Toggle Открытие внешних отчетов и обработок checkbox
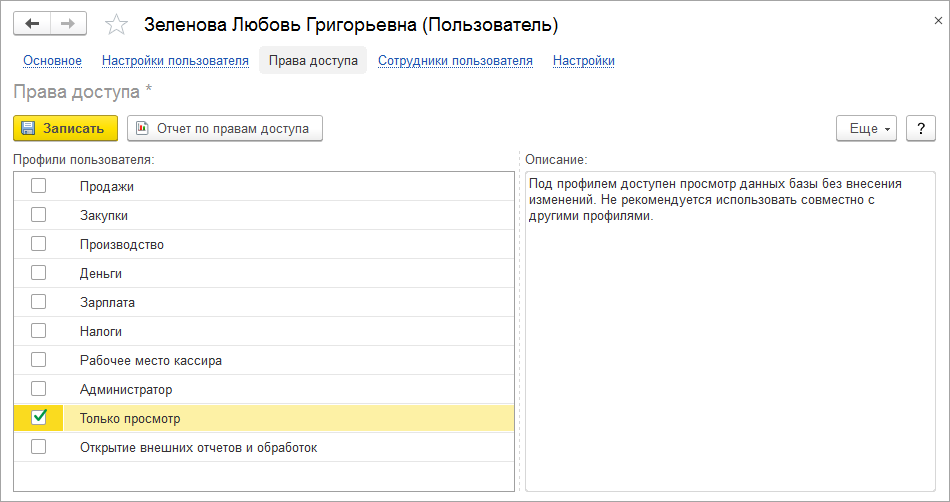Screen dimensions: 950x502 [x=38, y=447]
